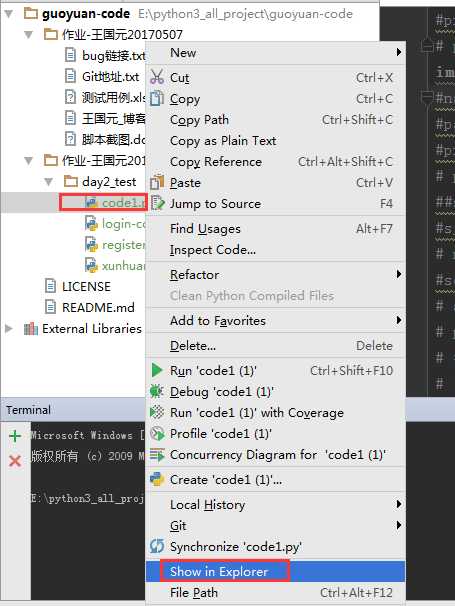
Task: Collapse the day2_test folder
Action: point(48,182)
